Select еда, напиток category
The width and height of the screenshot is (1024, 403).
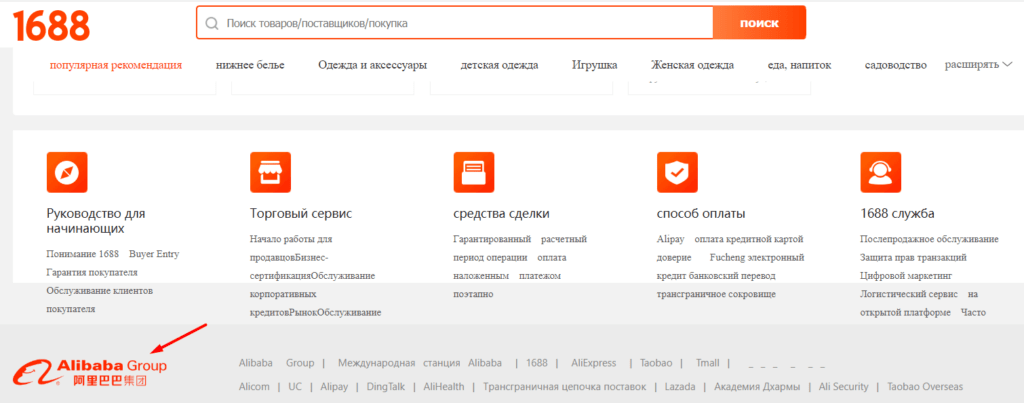click(800, 65)
